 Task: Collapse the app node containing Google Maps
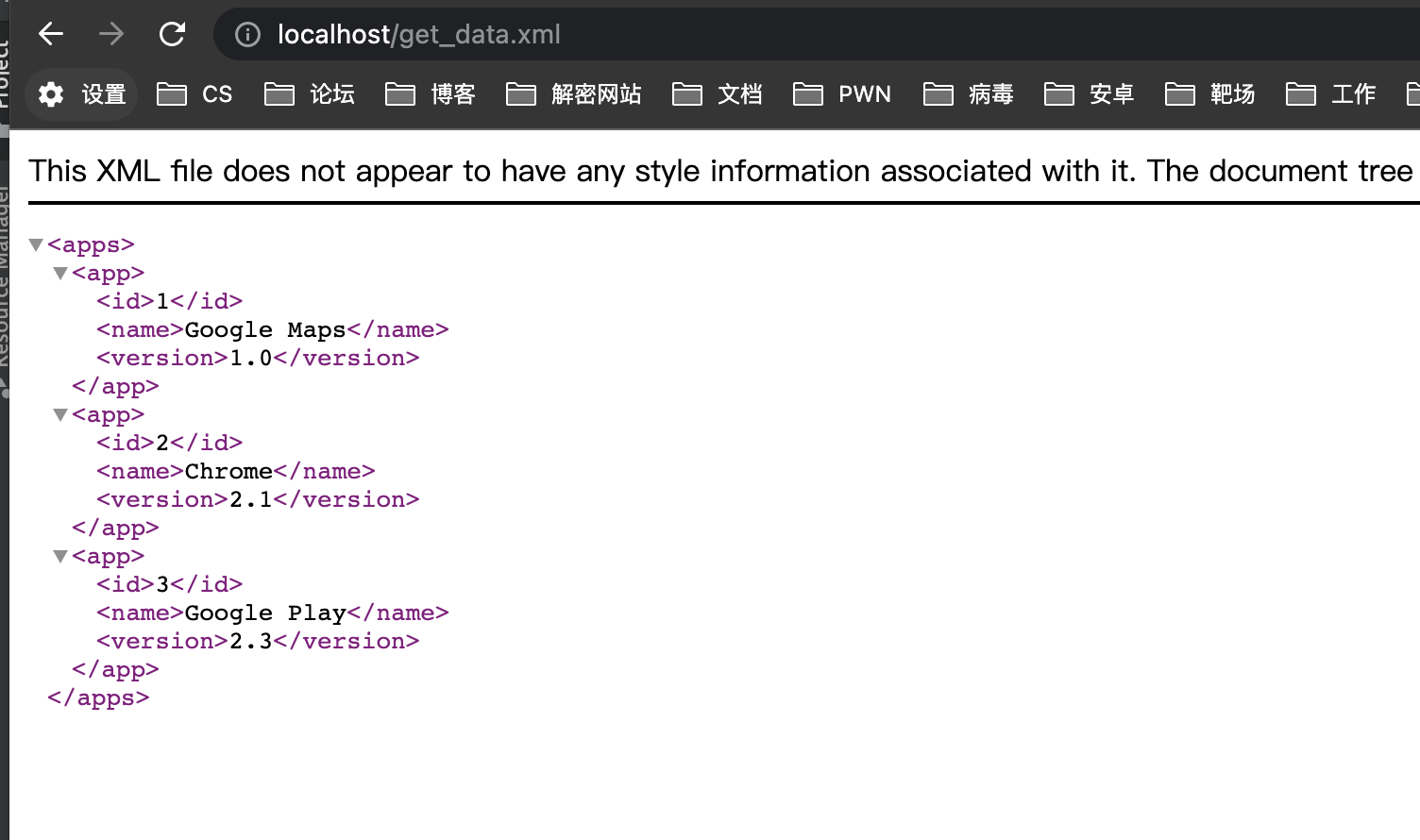point(60,274)
